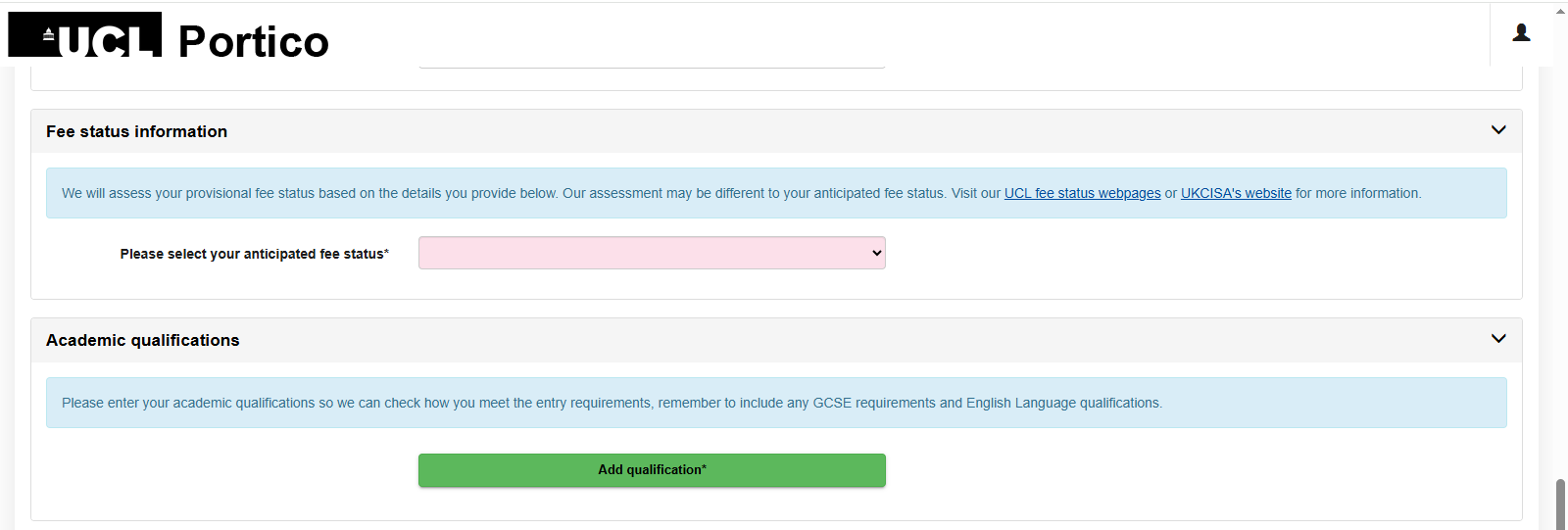The image size is (1568, 530).
Task: Click the vertical scrollbar thumb
Action: [1560, 505]
